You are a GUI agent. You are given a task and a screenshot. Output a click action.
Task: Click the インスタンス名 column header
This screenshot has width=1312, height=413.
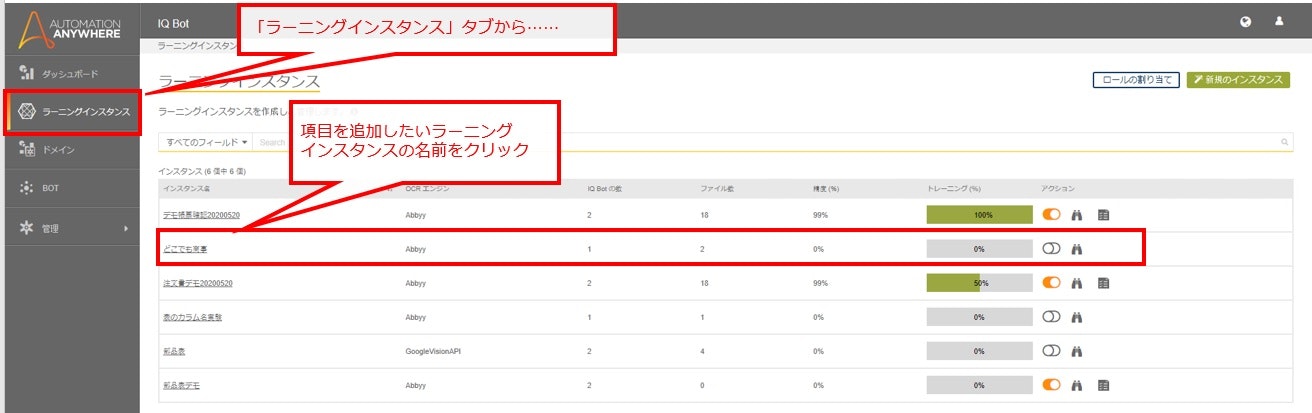click(x=187, y=188)
